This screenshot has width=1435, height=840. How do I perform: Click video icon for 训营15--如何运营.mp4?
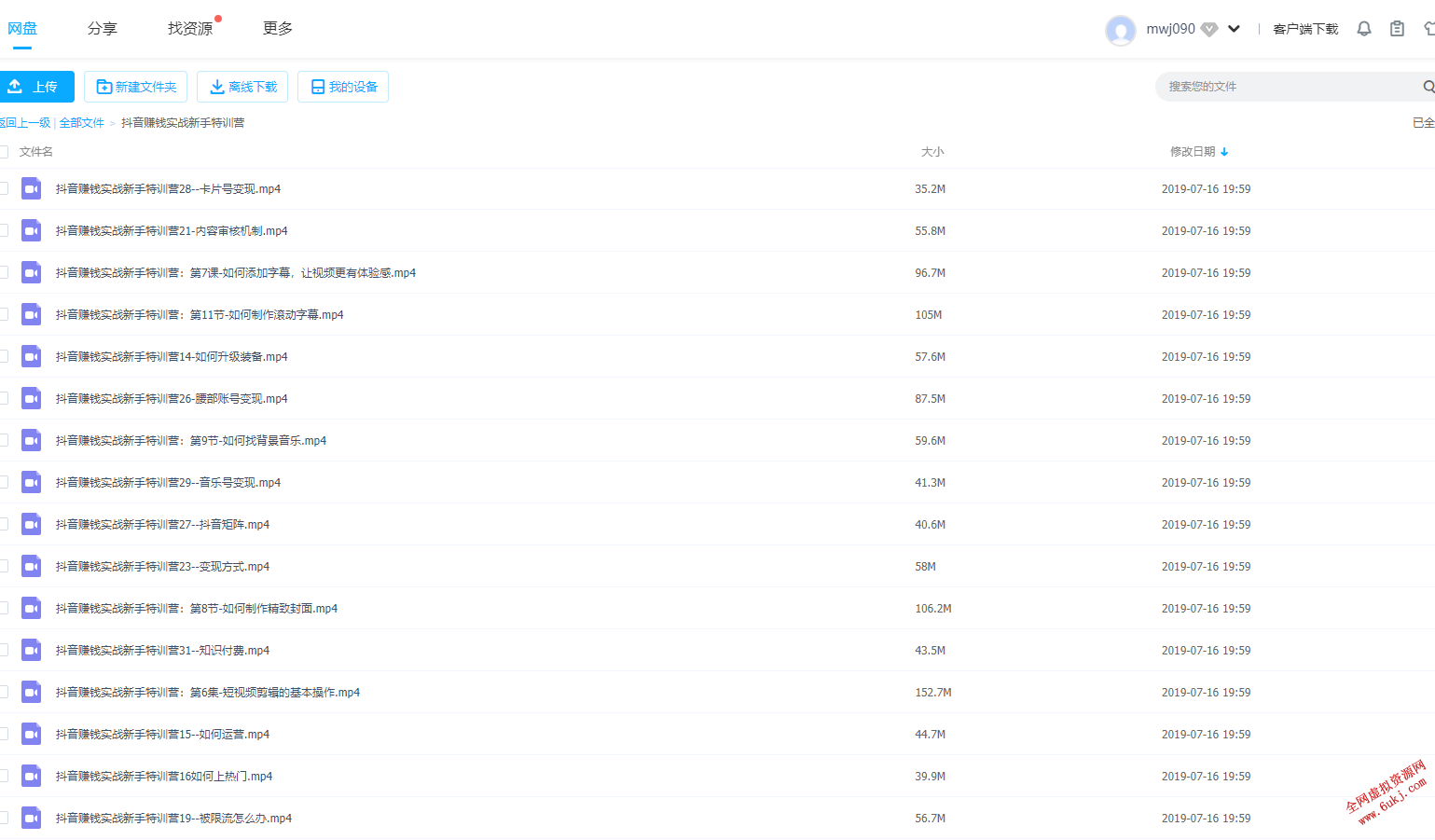32,734
